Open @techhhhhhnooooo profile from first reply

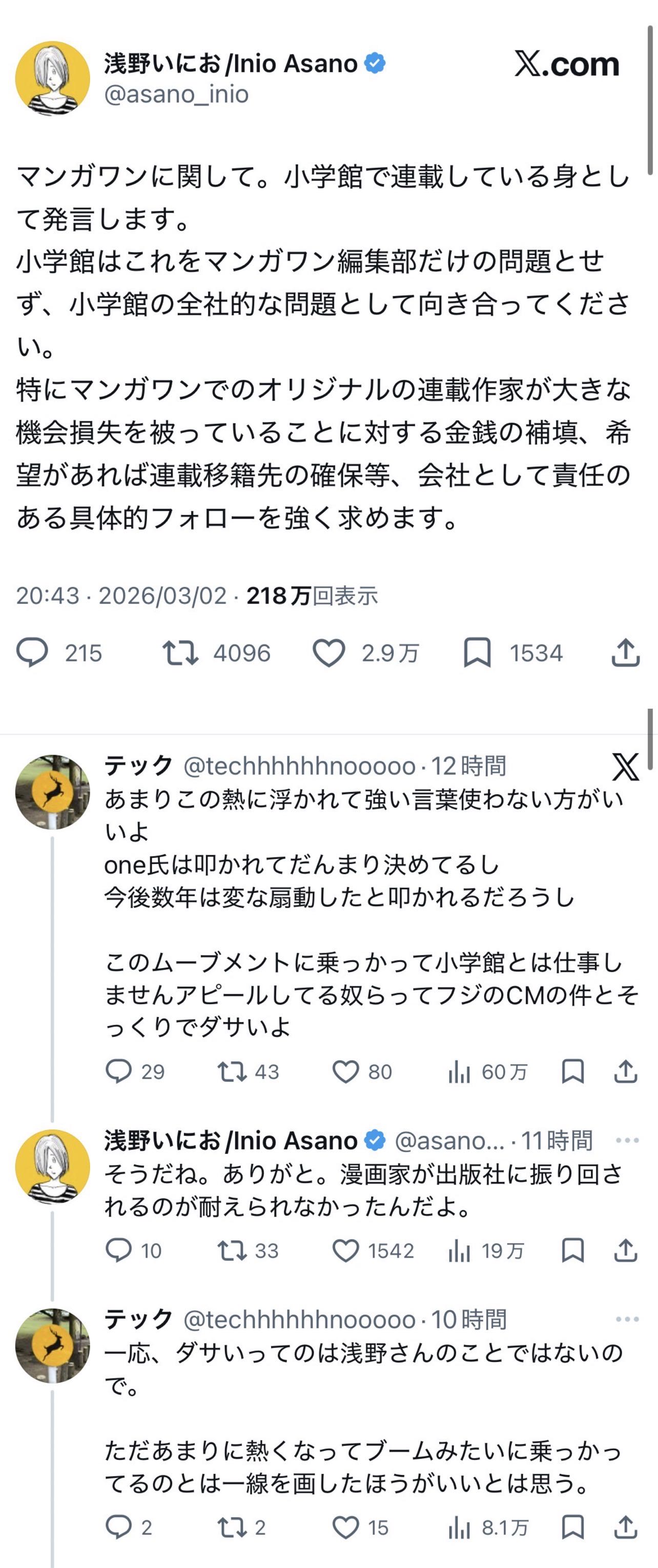coord(299,766)
